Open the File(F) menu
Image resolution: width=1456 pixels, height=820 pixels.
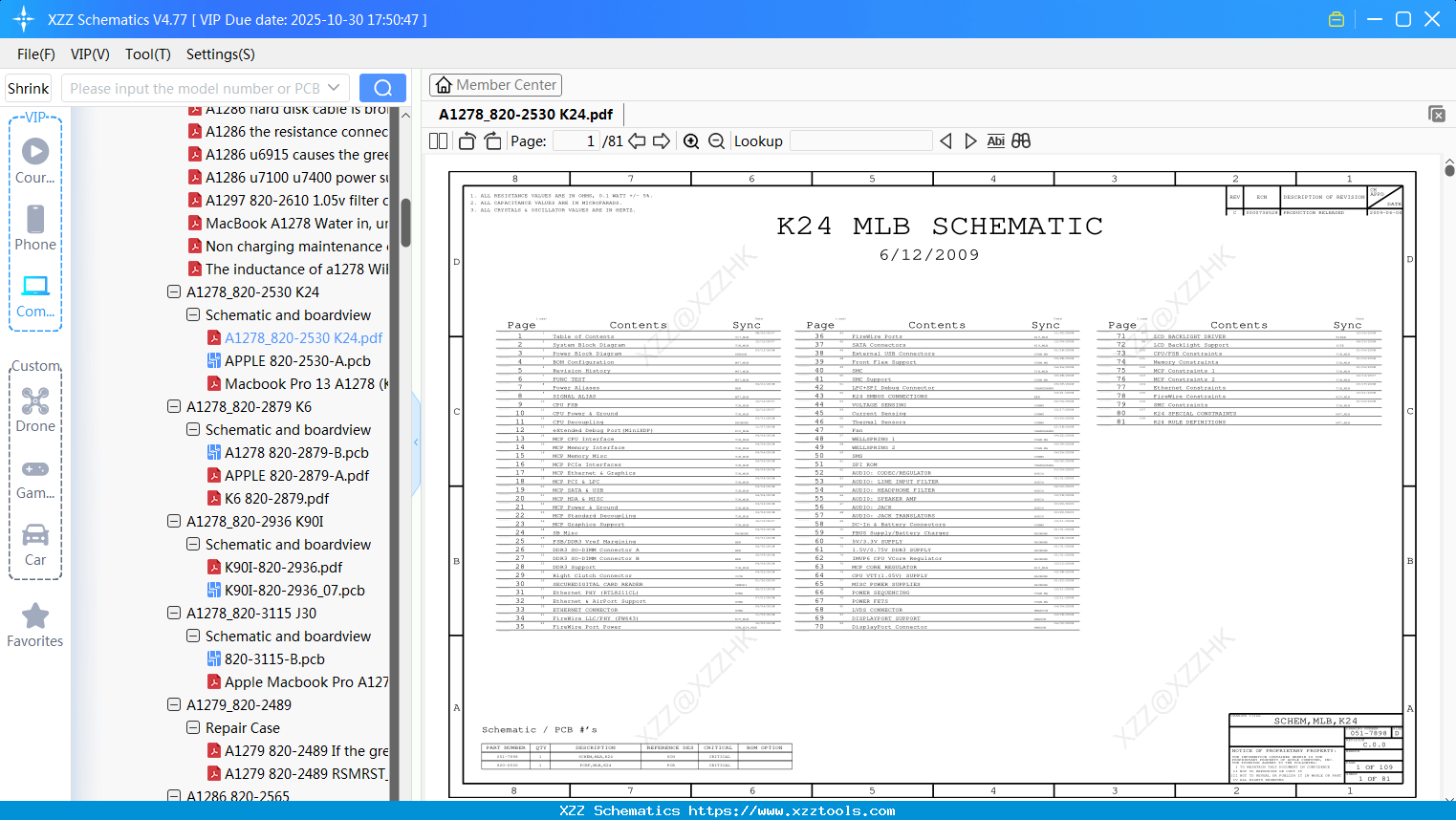click(36, 54)
